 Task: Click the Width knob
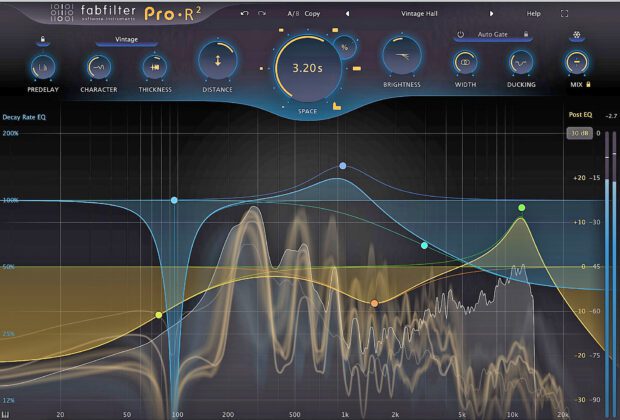pos(465,62)
